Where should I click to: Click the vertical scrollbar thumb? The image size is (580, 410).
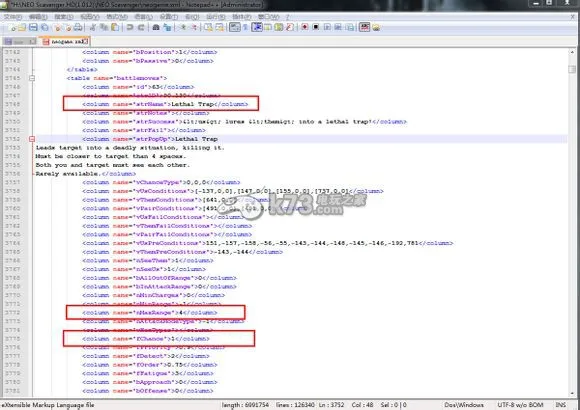572,69
